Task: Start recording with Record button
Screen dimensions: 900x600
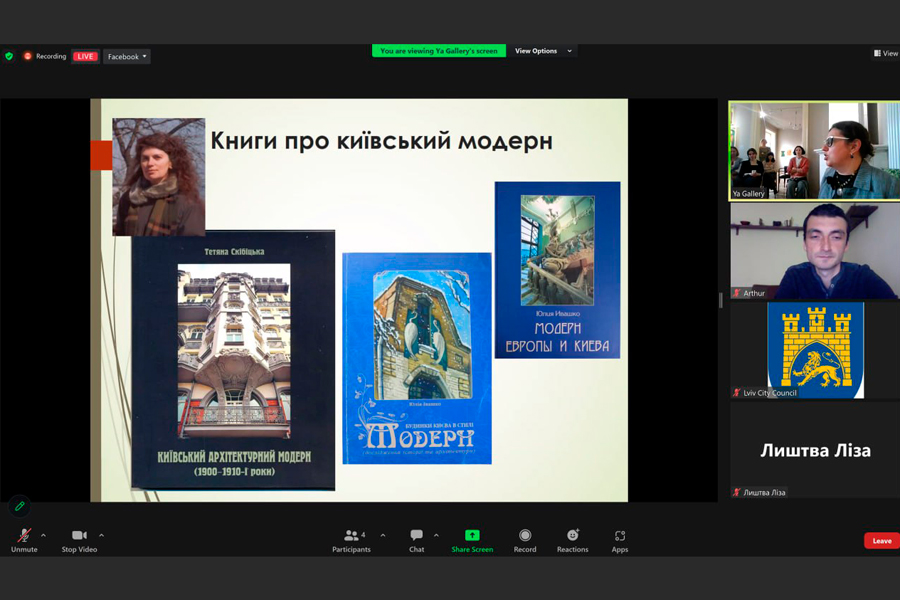Action: point(525,540)
